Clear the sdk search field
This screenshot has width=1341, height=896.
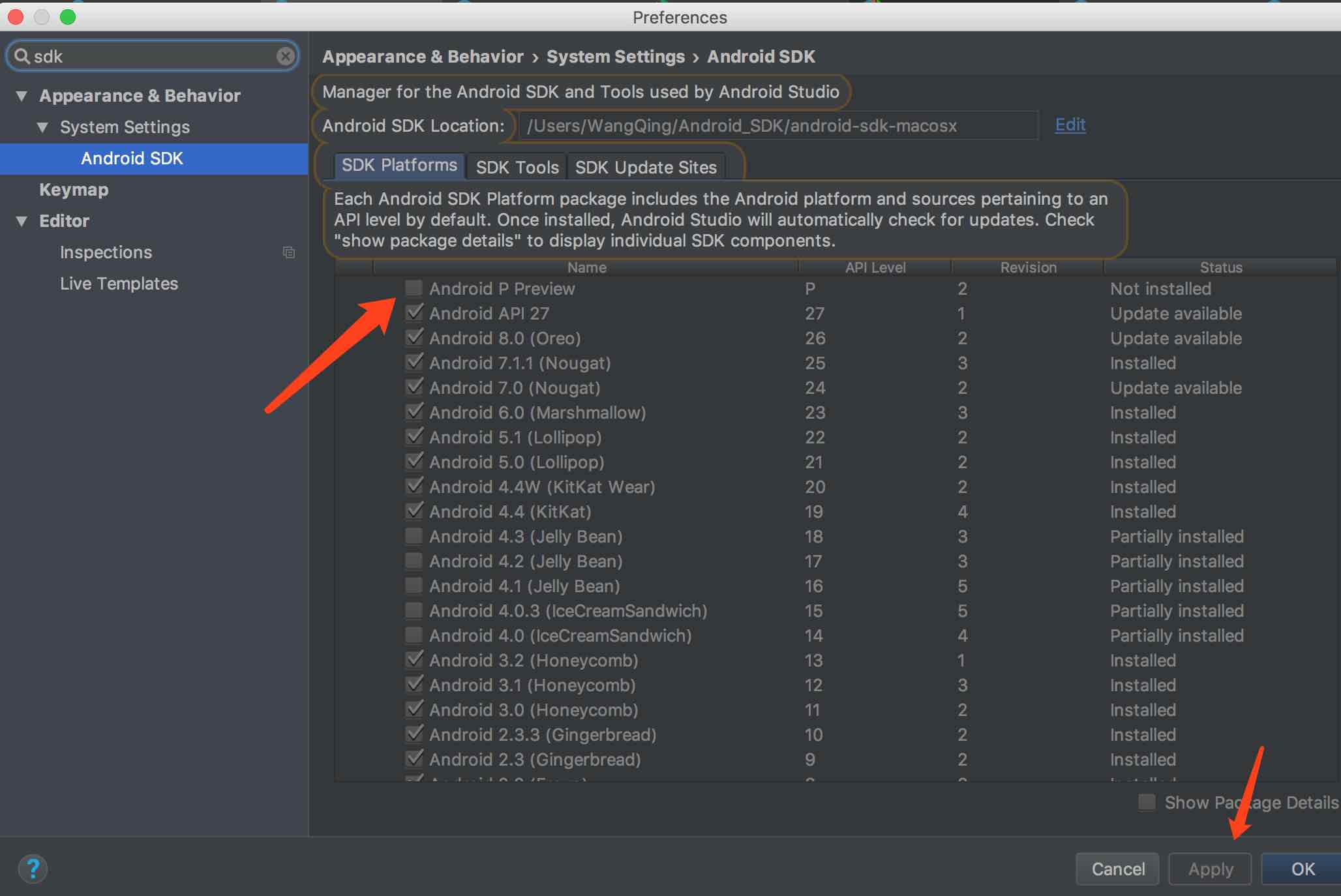pos(285,56)
